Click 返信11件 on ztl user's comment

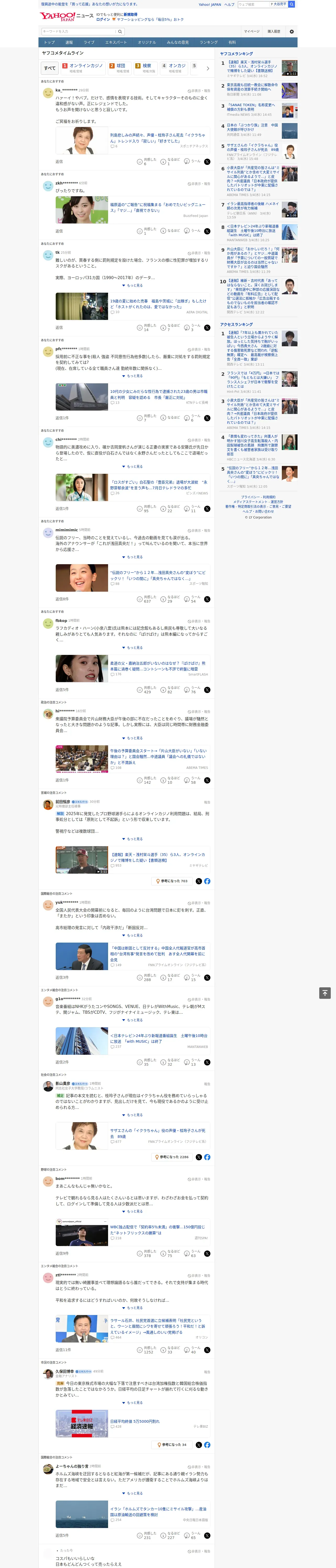pos(63,1350)
